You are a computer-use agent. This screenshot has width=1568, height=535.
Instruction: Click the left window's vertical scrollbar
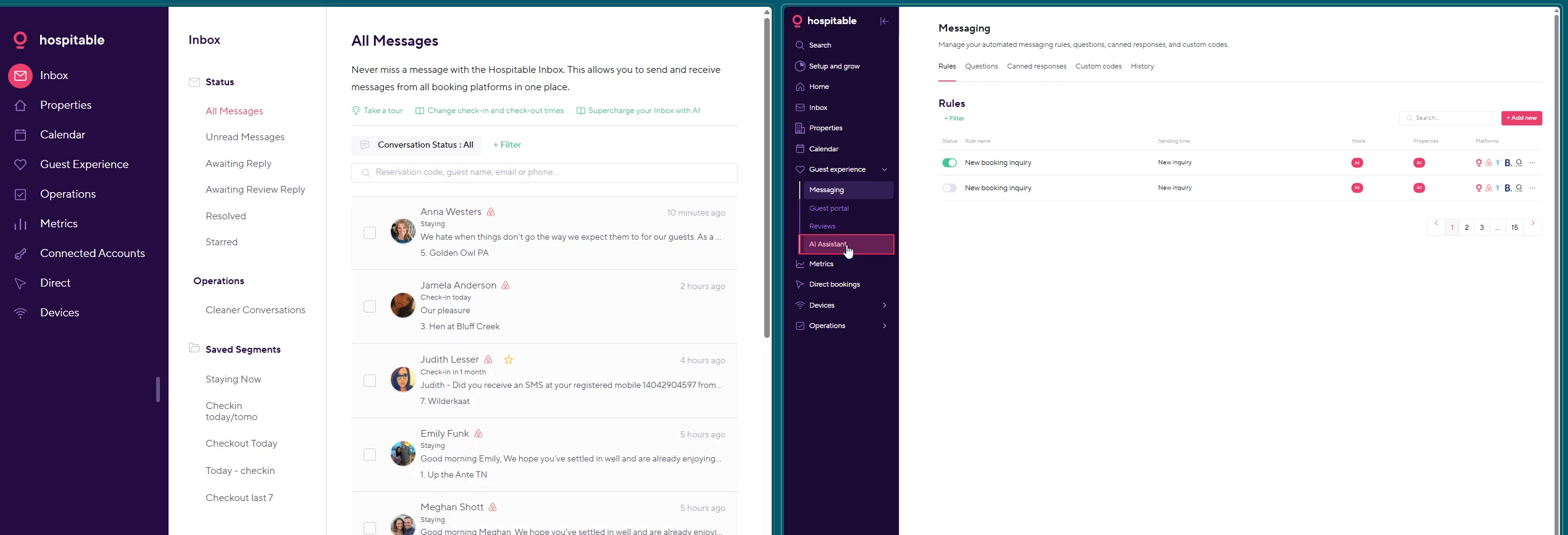(x=767, y=178)
